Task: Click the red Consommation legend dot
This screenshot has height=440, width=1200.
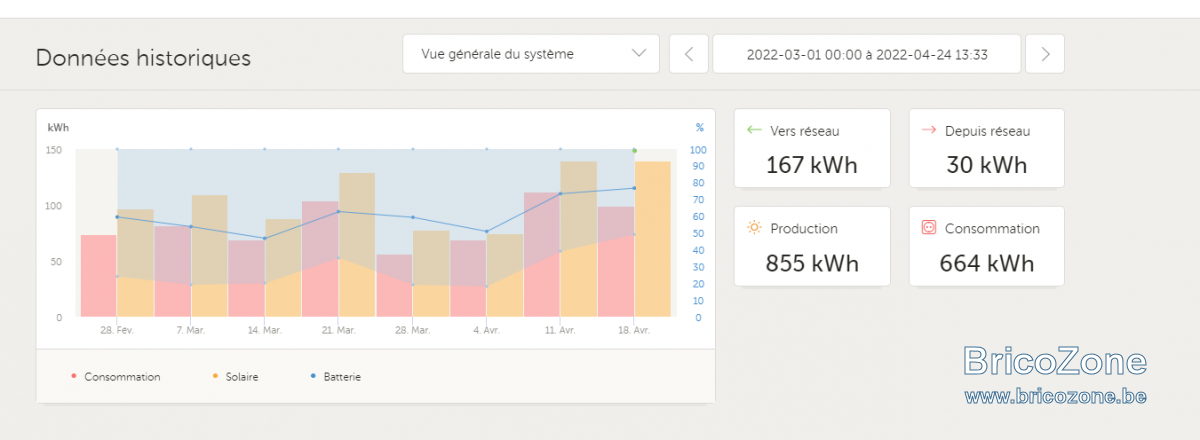Action: click(x=74, y=377)
